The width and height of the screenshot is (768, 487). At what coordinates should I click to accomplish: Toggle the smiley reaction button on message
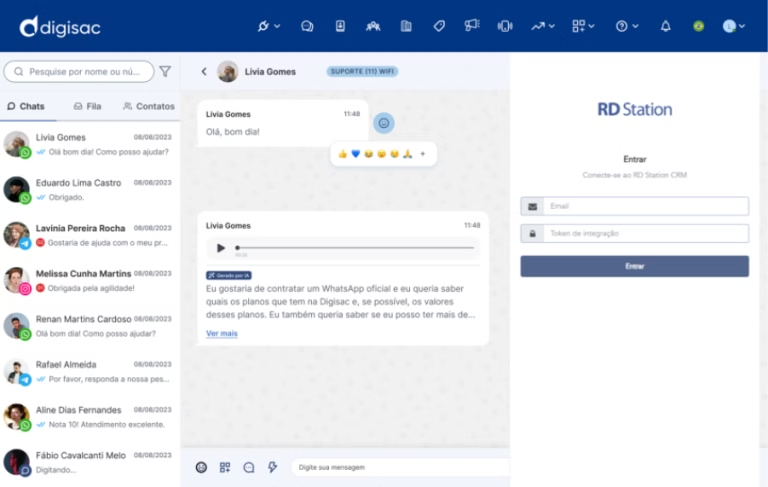(x=384, y=123)
